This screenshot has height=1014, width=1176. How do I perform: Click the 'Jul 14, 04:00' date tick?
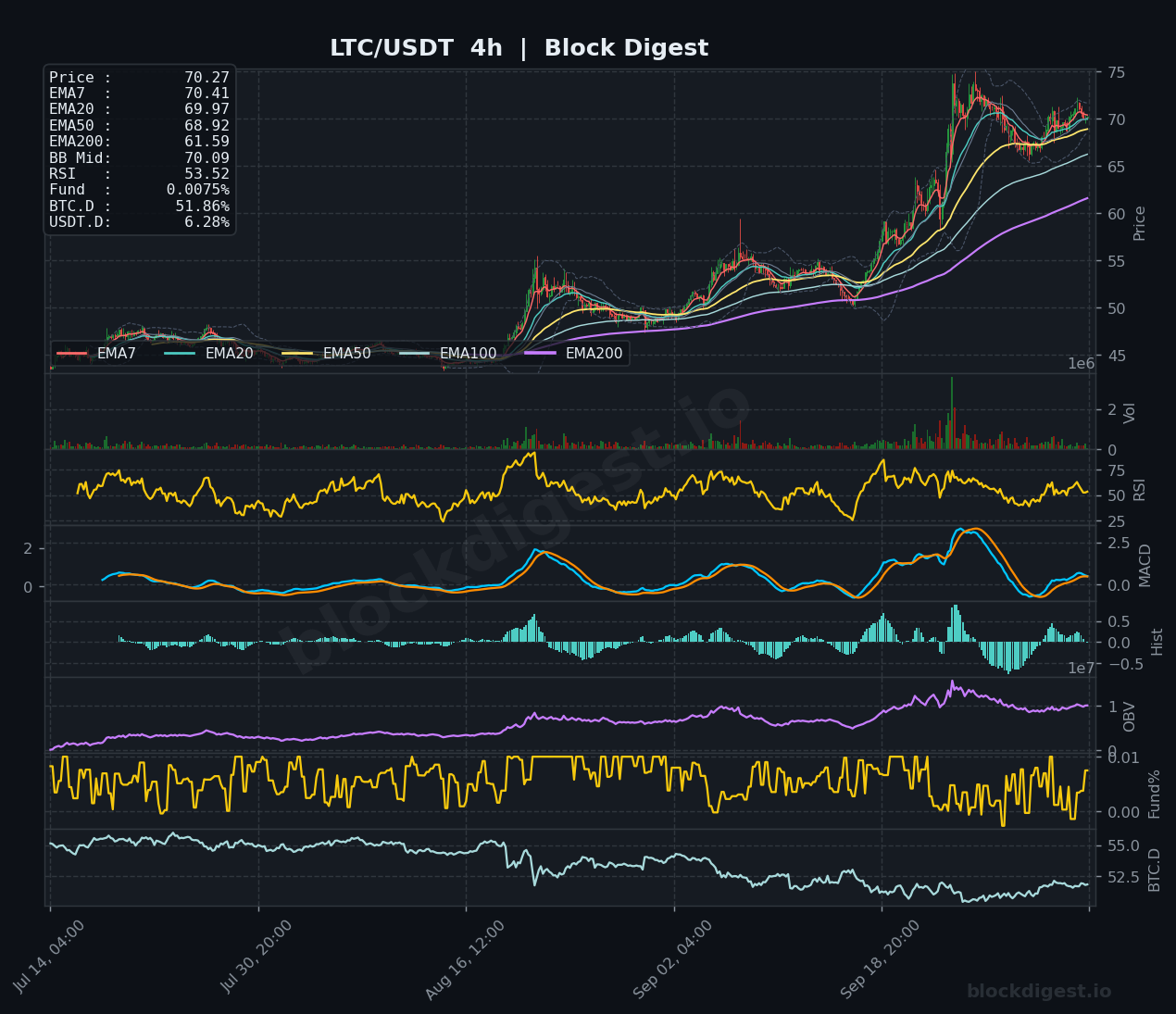pos(50,957)
